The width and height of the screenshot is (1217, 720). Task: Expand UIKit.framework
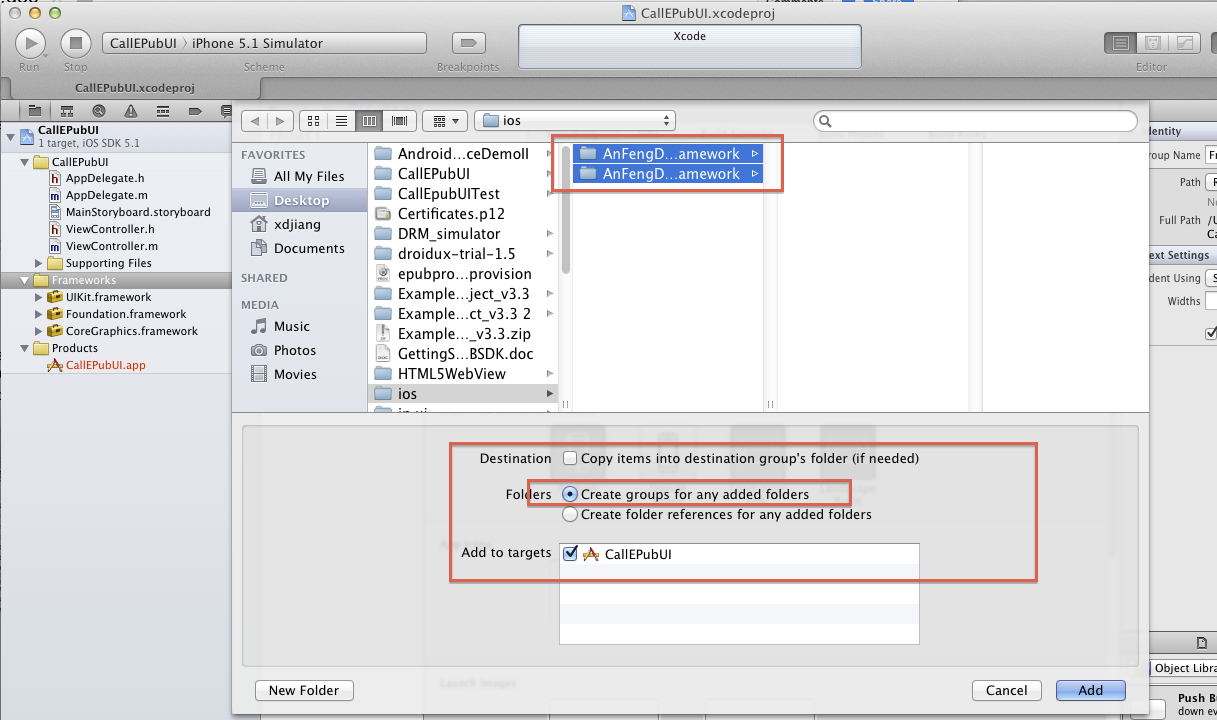coord(39,297)
